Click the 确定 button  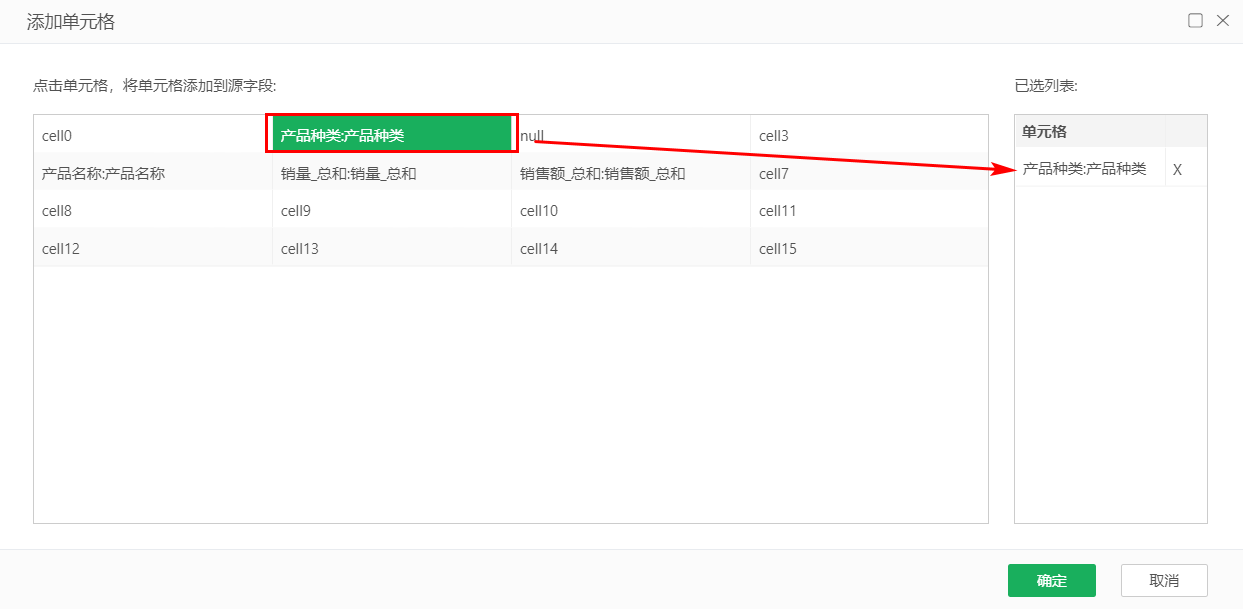[1051, 581]
